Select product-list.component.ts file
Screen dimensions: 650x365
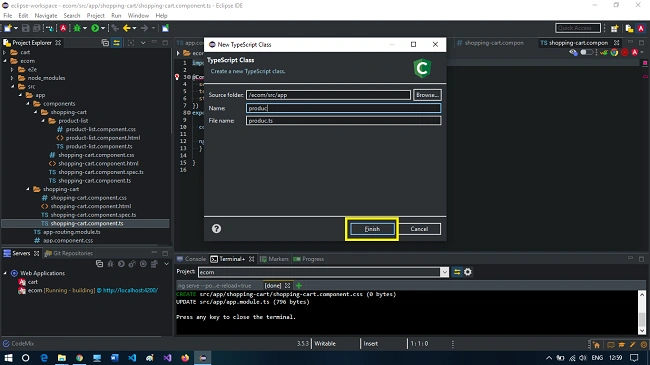point(99,146)
